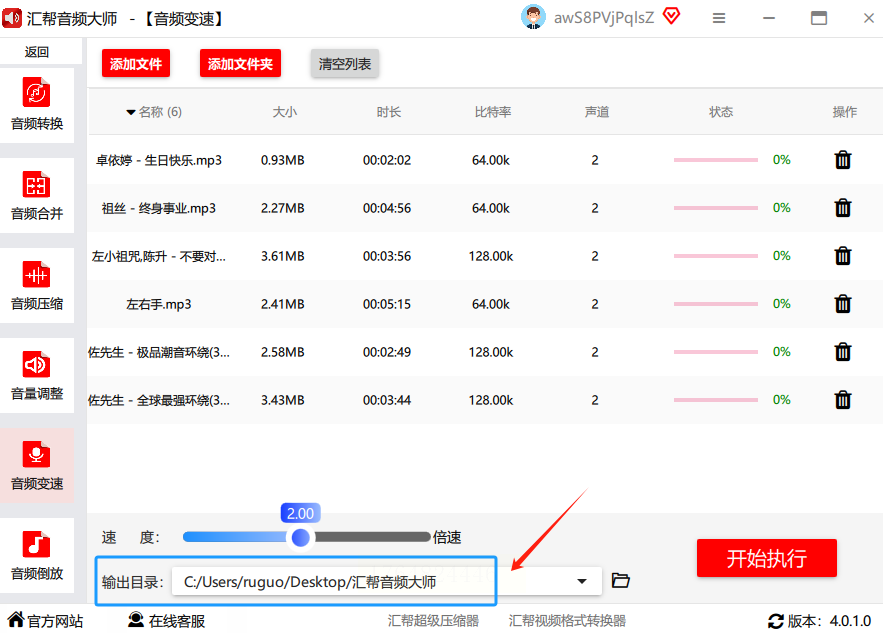Click the user avatar icon

coord(533,17)
